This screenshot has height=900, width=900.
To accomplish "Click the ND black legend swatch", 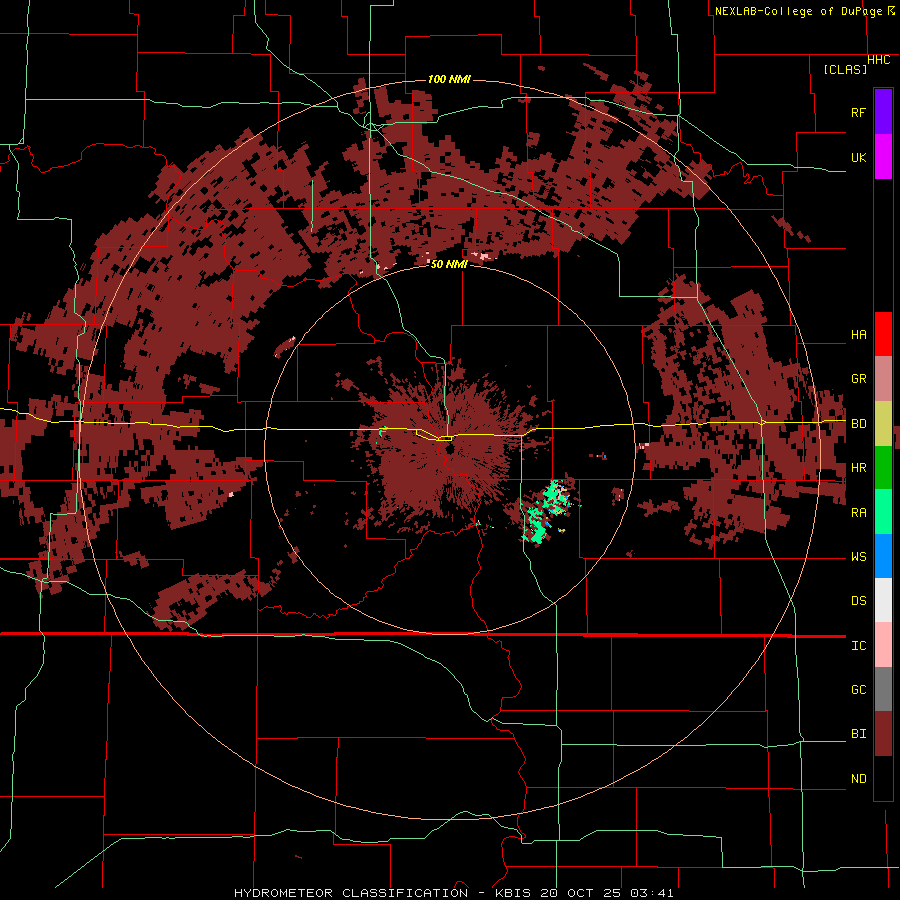I will click(x=883, y=778).
